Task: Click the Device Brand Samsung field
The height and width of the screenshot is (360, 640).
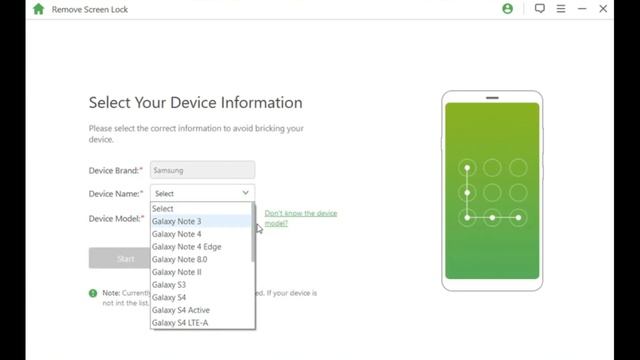Action: [202, 170]
